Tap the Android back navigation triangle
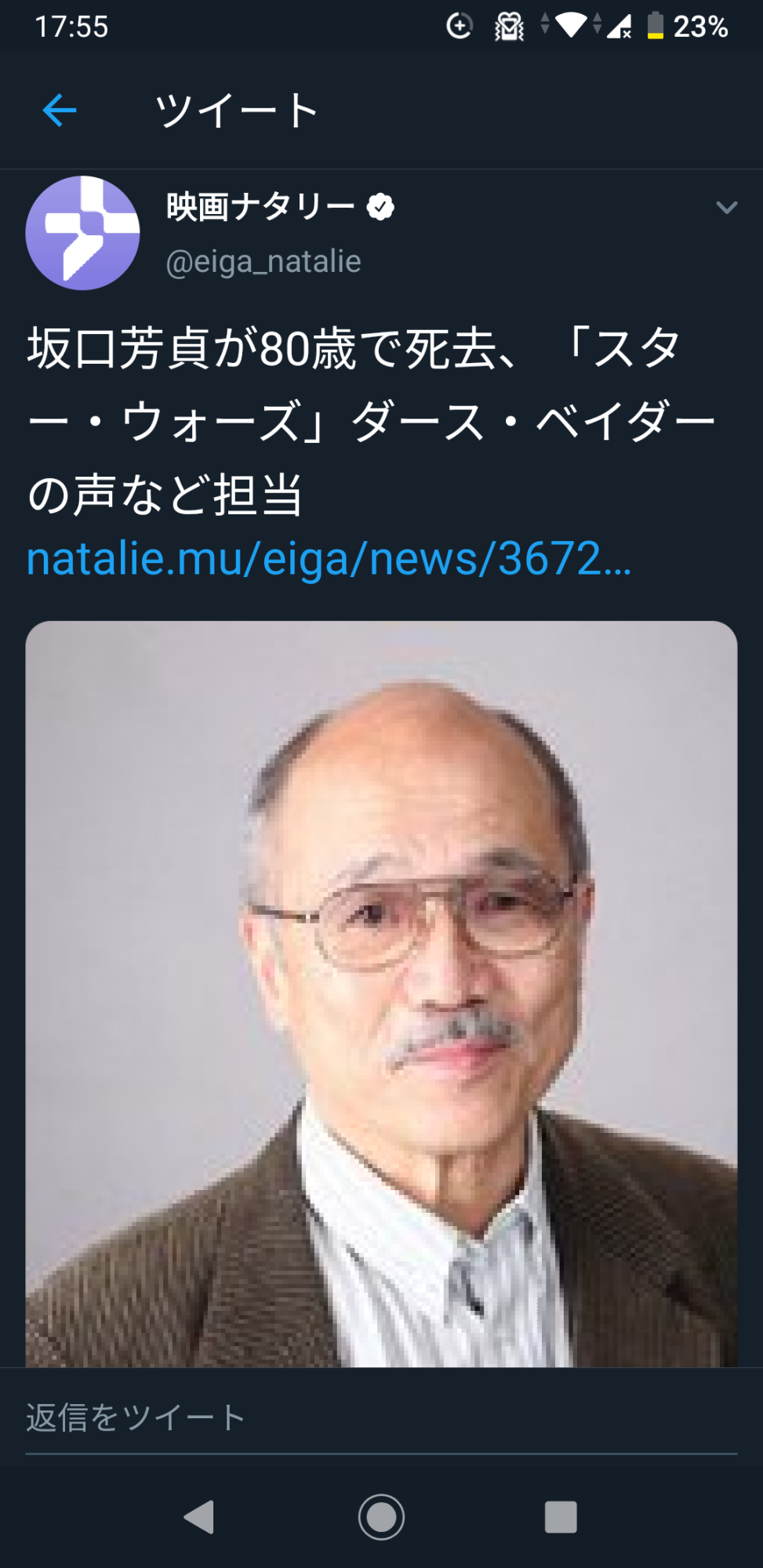This screenshot has width=763, height=1568. click(x=199, y=1517)
